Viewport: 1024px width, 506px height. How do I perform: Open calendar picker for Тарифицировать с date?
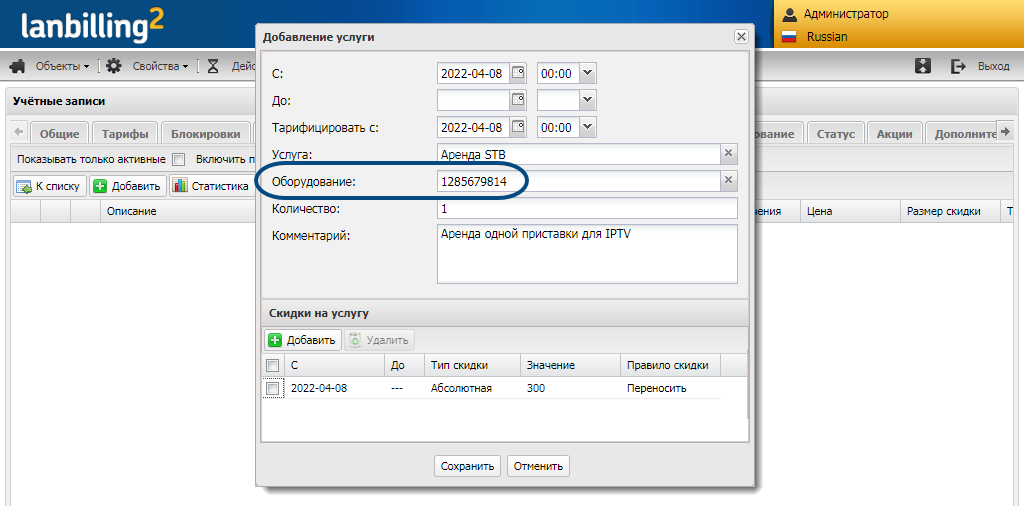coord(518,127)
